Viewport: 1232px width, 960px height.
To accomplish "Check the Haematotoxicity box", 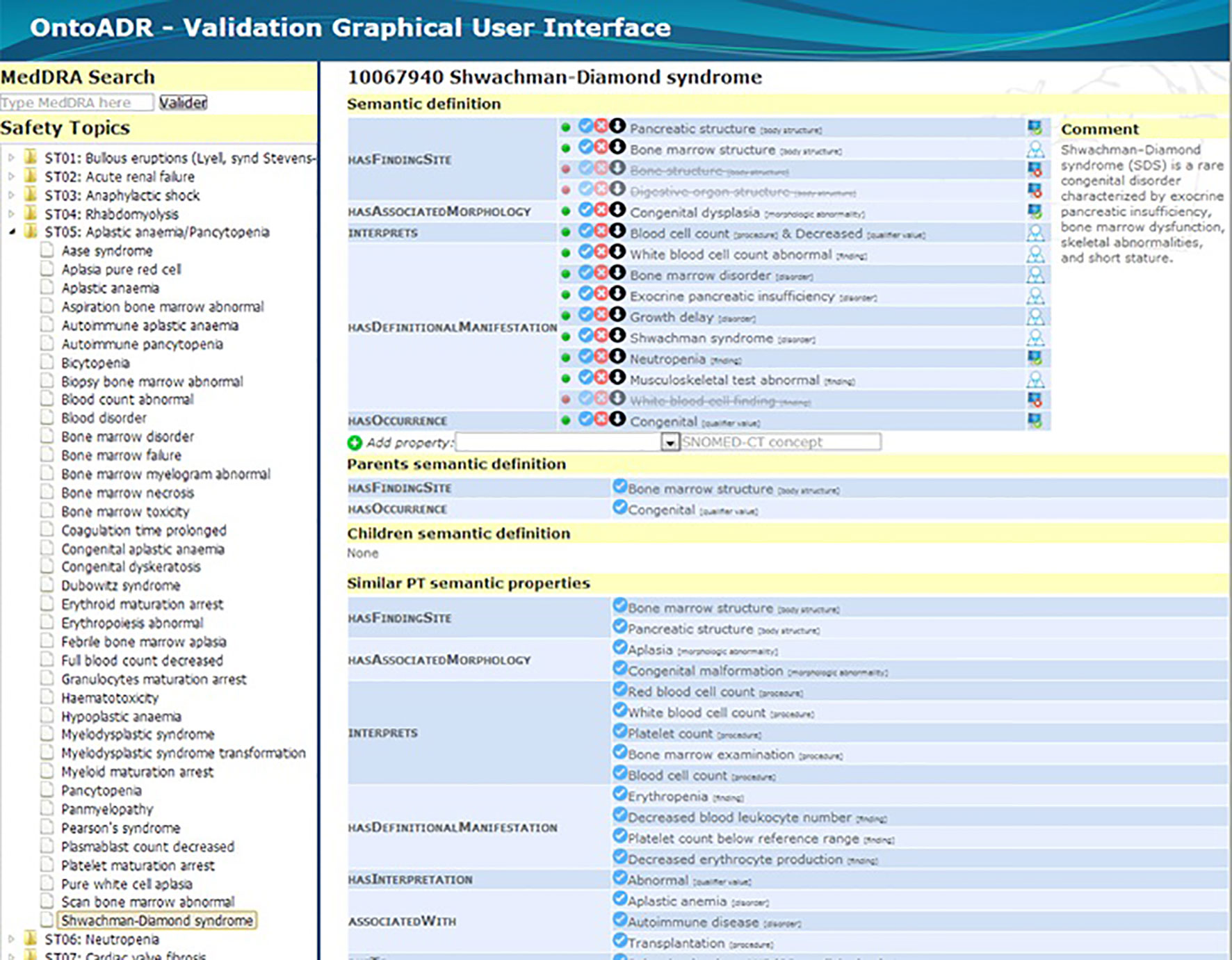I will [47, 697].
